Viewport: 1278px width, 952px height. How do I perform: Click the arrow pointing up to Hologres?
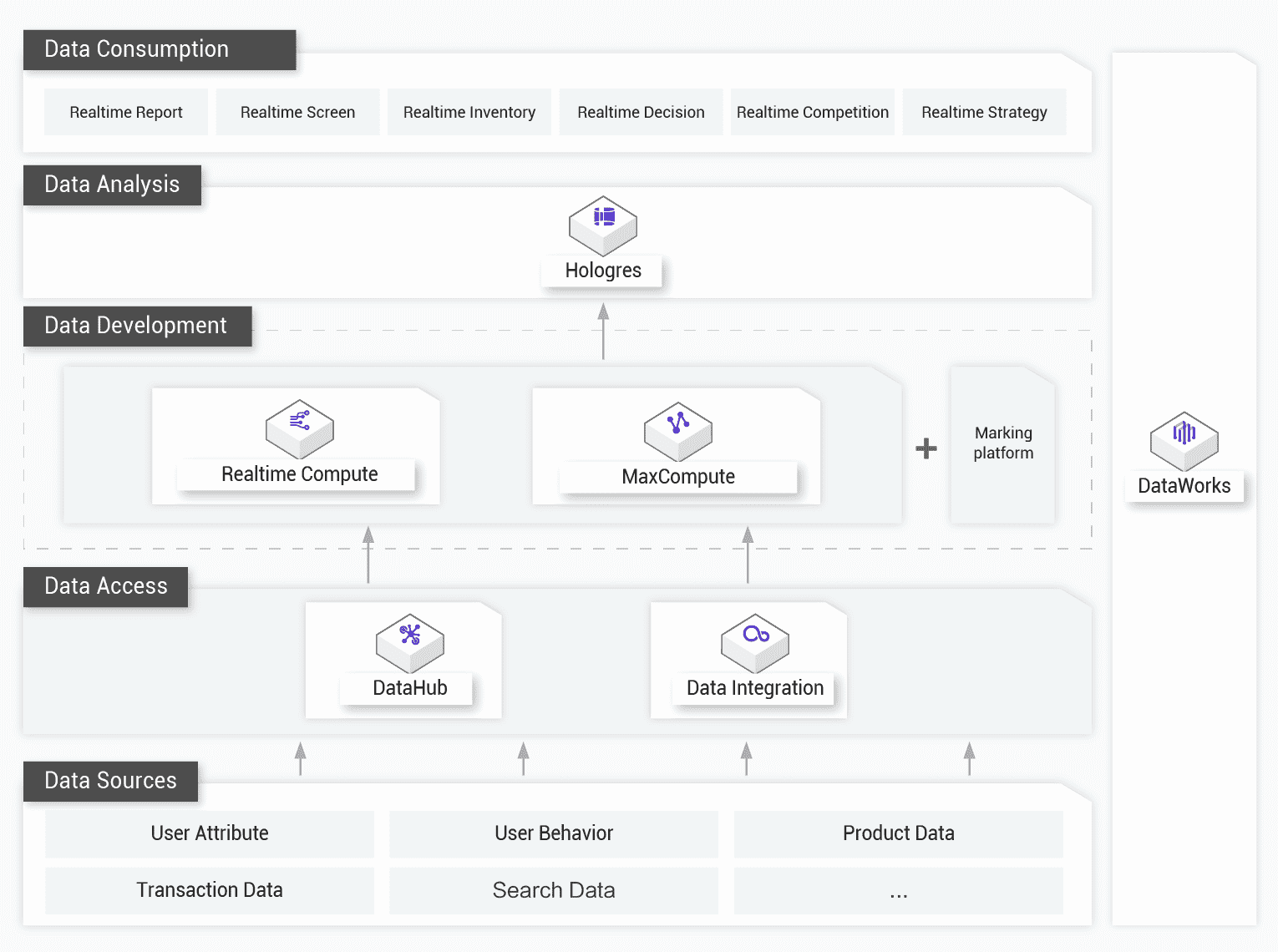pos(603,331)
